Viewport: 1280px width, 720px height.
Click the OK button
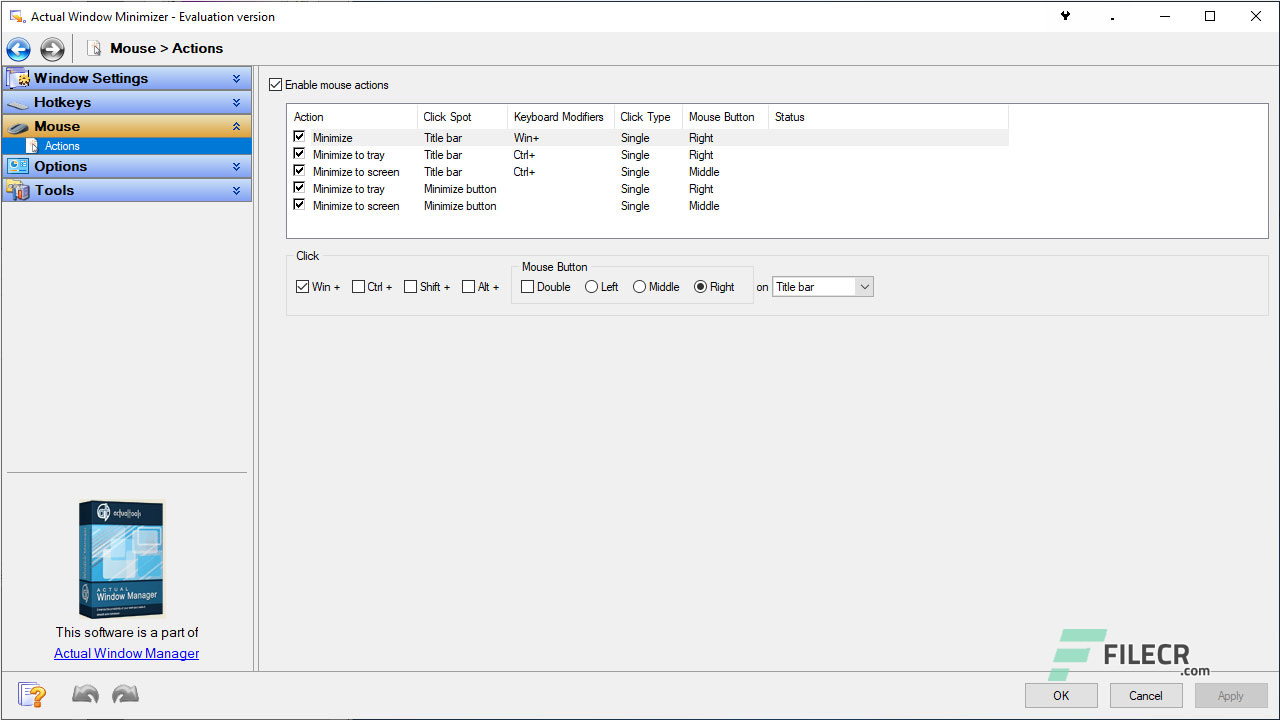(x=1061, y=696)
